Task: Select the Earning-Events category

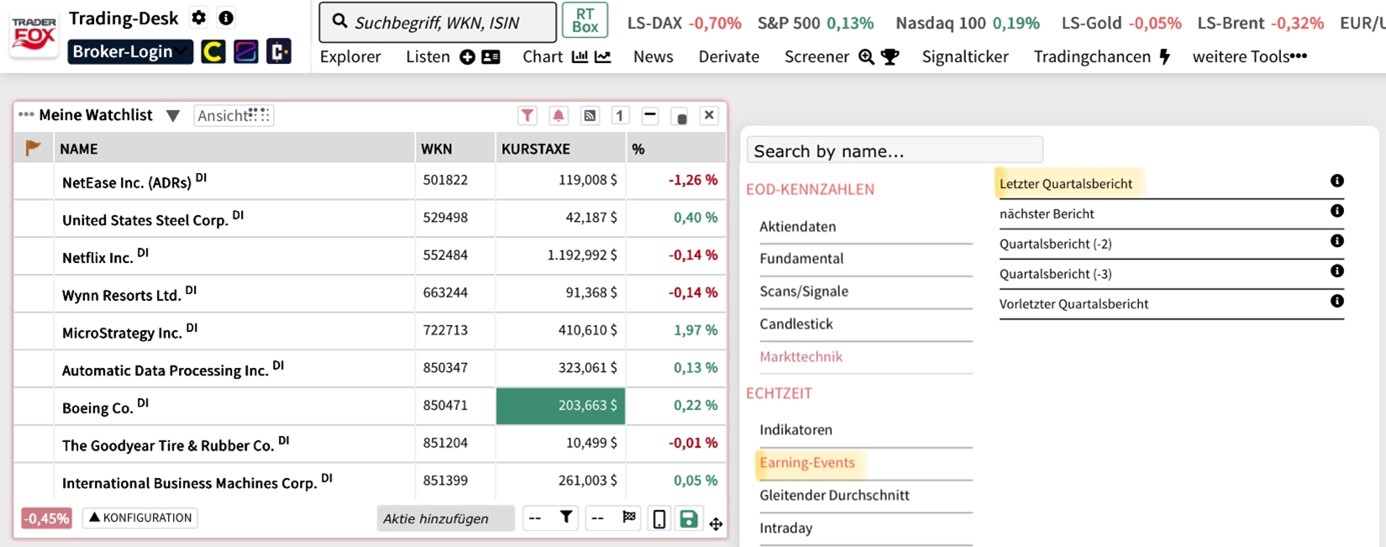Action: coord(807,463)
